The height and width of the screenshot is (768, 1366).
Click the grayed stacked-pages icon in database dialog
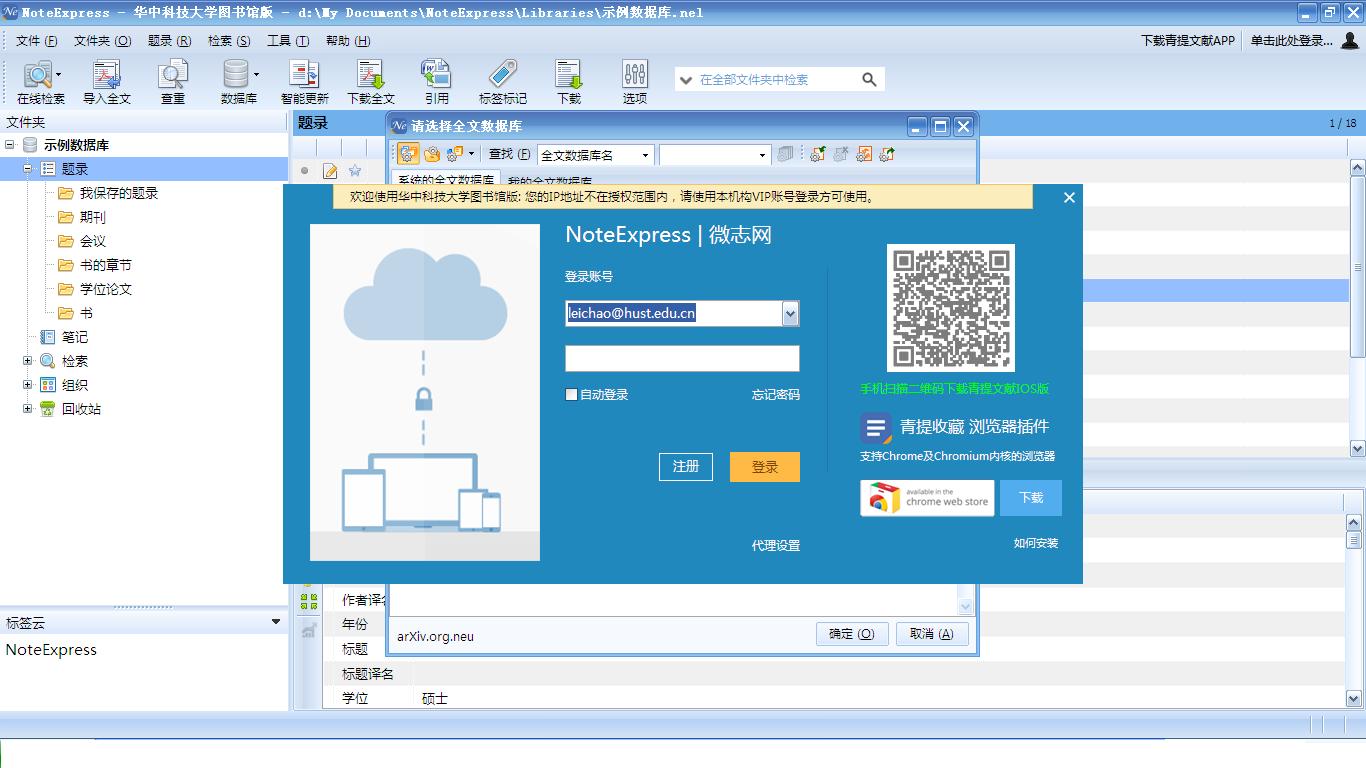click(785, 154)
